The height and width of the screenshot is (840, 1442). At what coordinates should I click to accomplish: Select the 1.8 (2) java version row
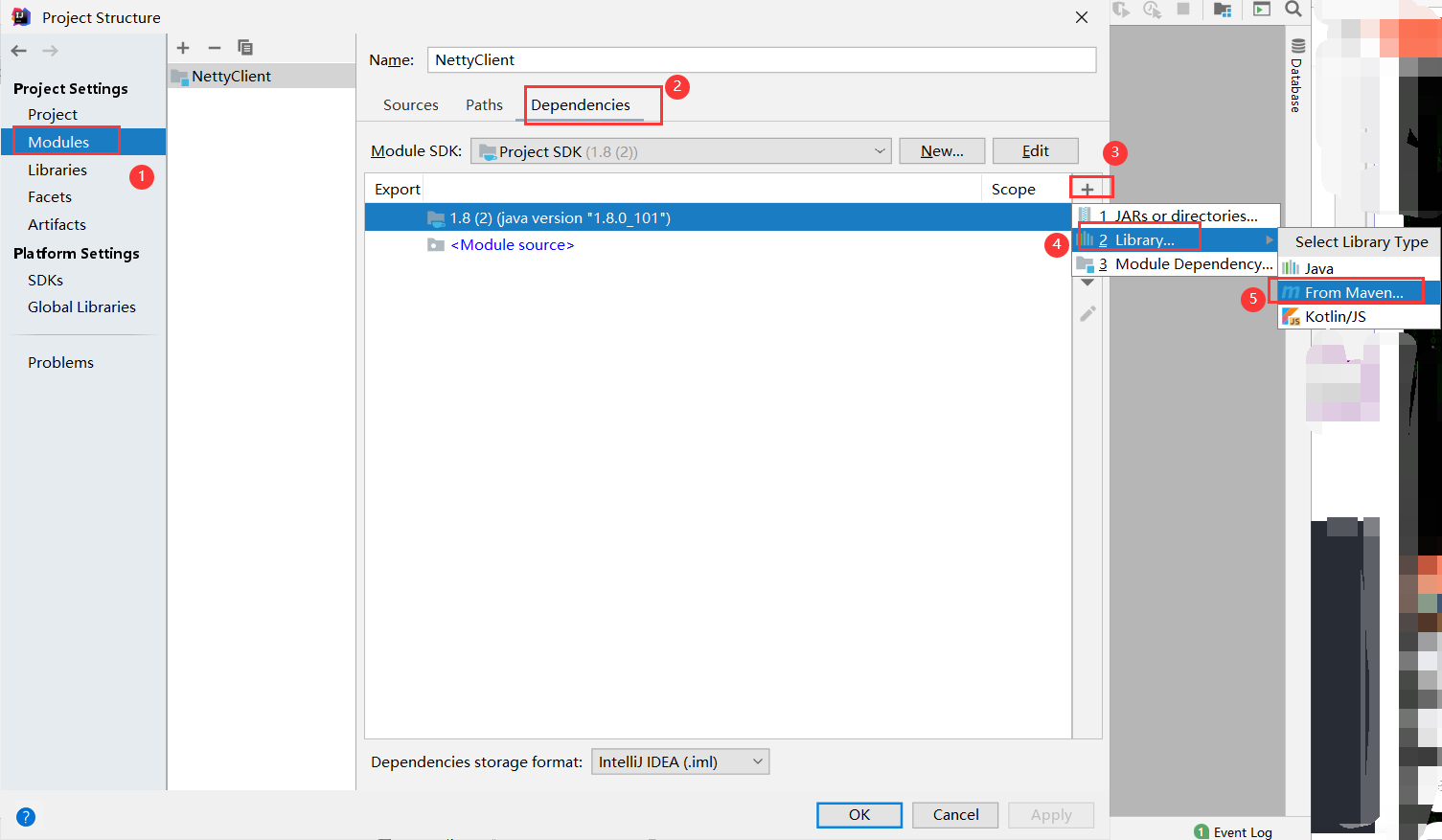(718, 218)
